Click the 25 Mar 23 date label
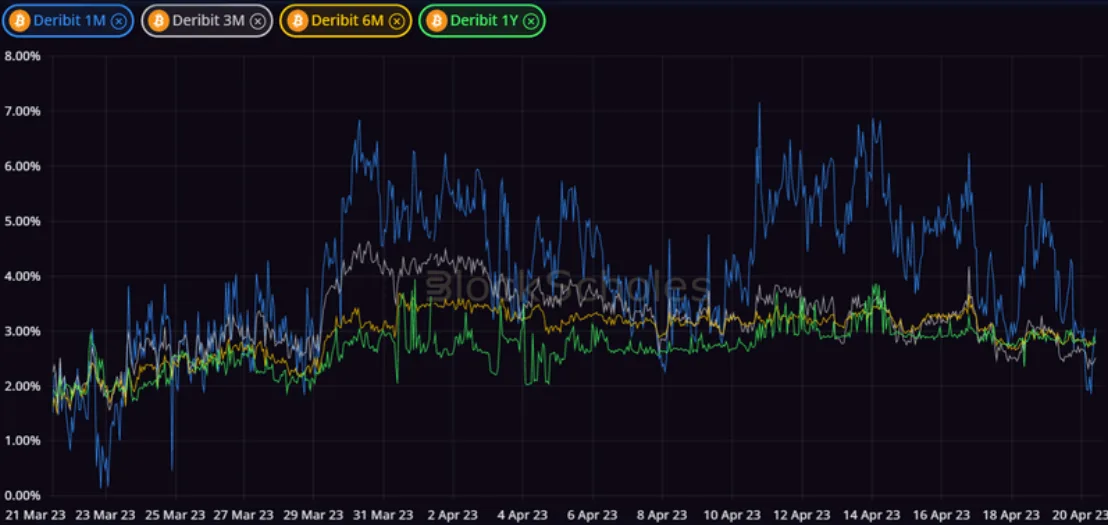This screenshot has width=1108, height=525. [175, 514]
